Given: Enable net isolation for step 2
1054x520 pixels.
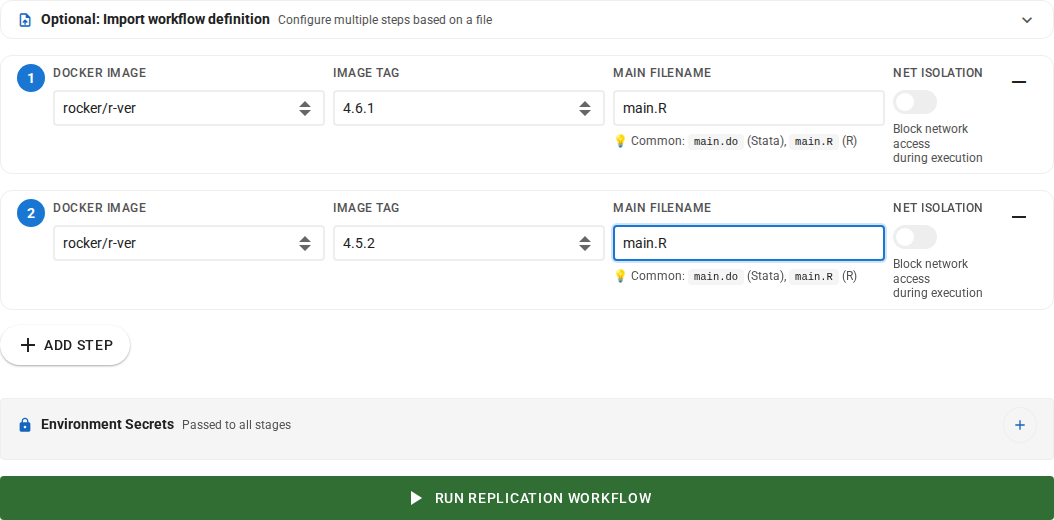Looking at the screenshot, I should click(915, 237).
